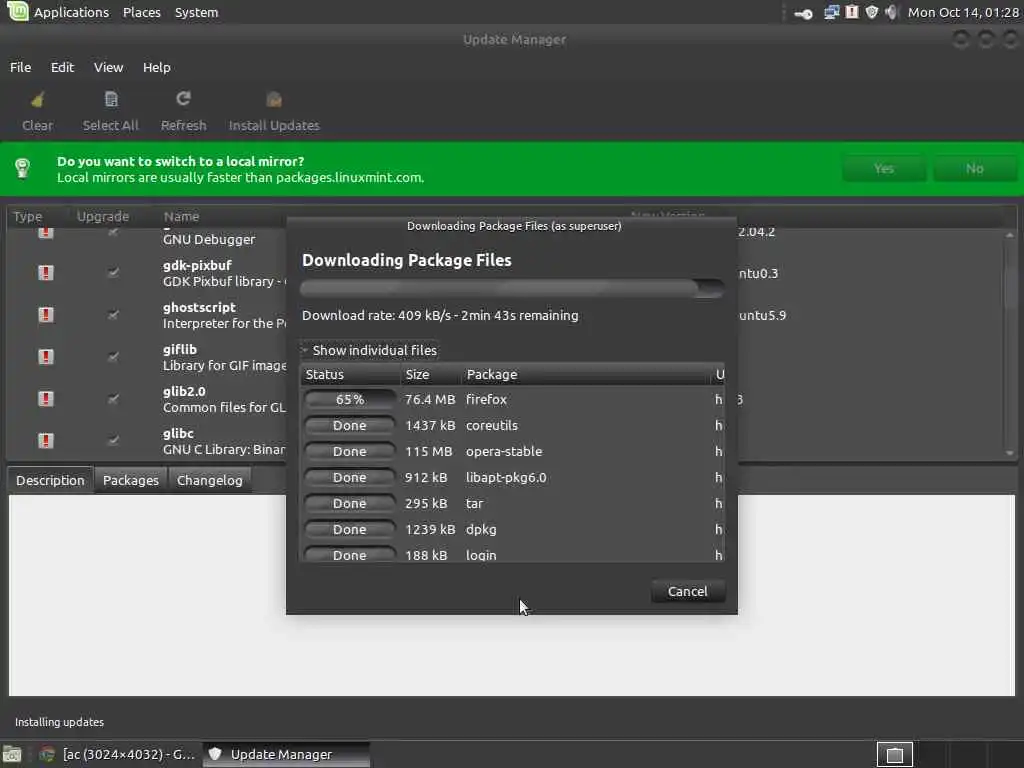This screenshot has width=1024, height=768.
Task: Collapse the Show individual files expander
Action: 369,350
